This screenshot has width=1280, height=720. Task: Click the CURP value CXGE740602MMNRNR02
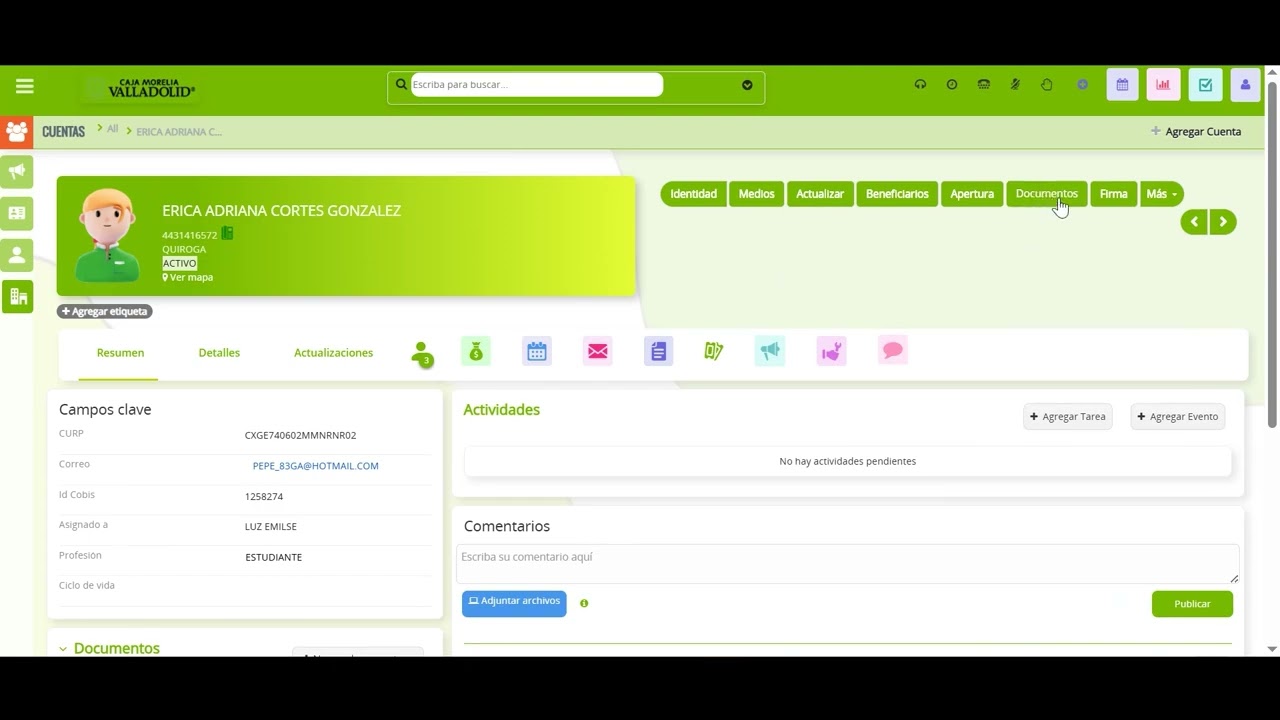300,436
